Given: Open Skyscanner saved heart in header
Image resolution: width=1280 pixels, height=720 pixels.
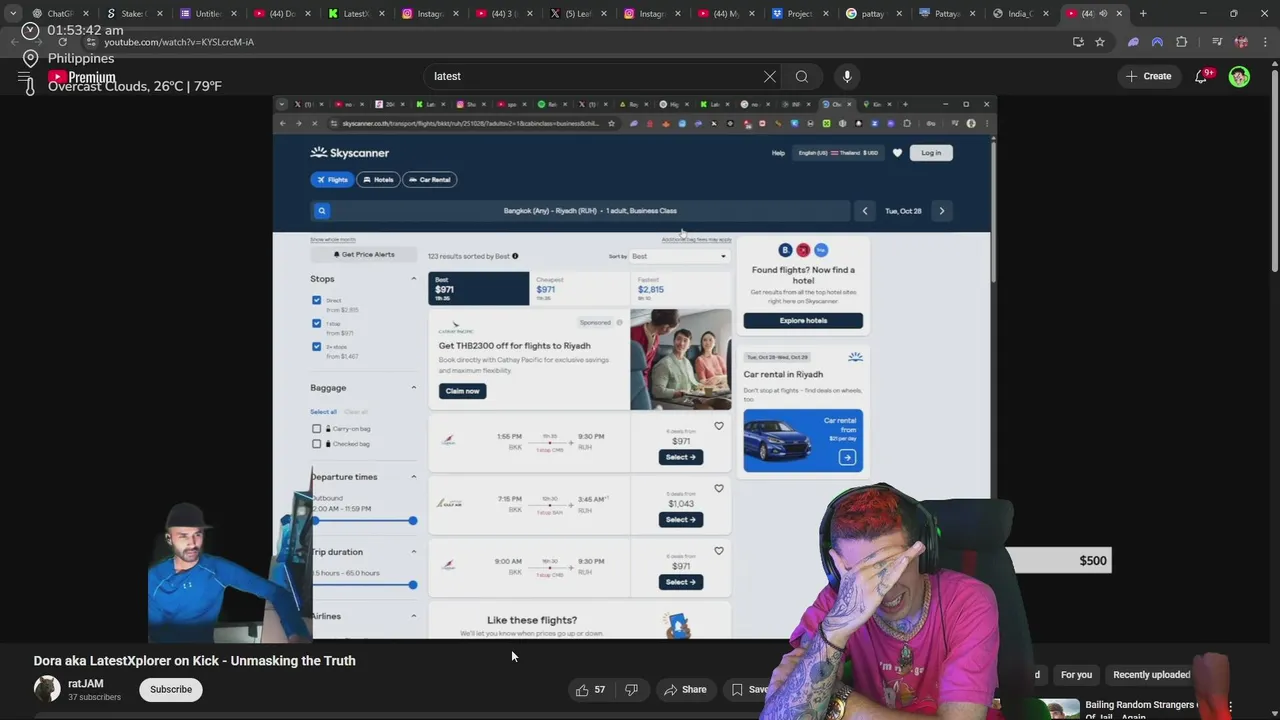Looking at the screenshot, I should click(x=897, y=153).
